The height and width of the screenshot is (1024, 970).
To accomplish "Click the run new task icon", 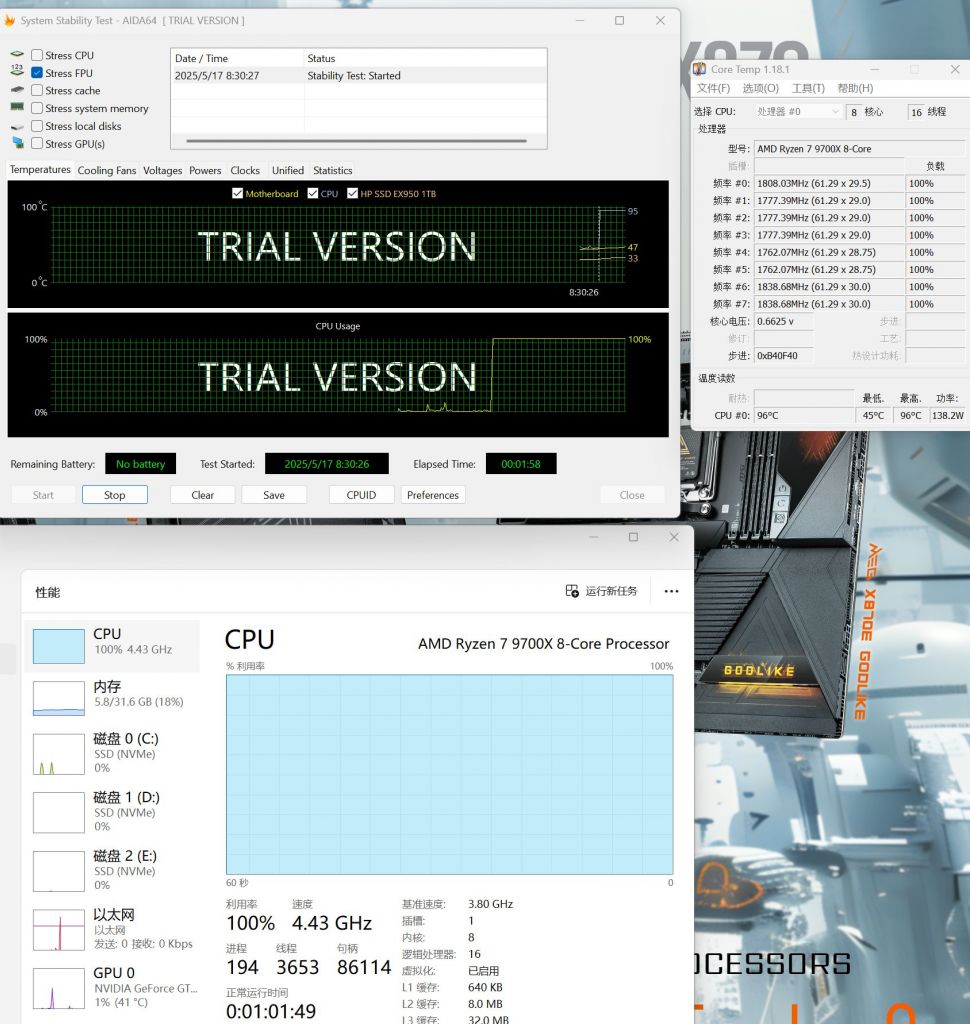I will pos(572,591).
